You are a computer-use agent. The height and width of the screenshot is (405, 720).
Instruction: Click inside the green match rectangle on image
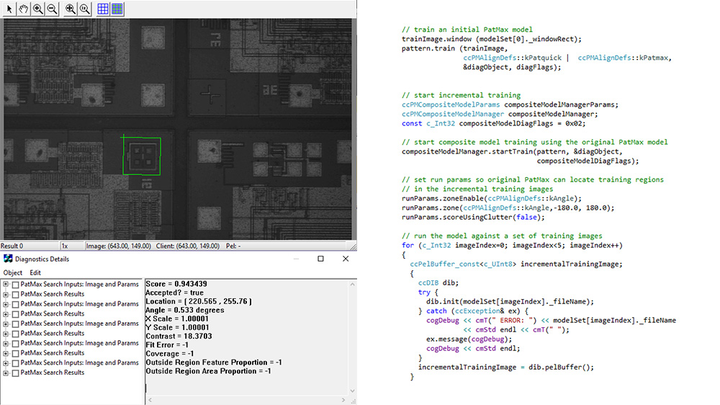tap(139, 157)
